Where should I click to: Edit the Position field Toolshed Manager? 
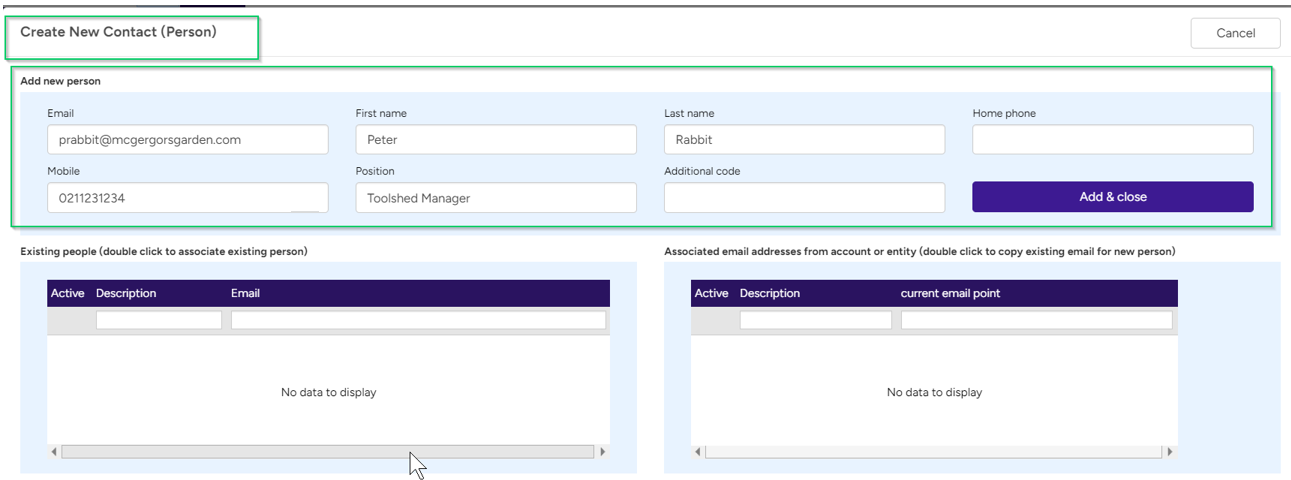click(x=496, y=198)
